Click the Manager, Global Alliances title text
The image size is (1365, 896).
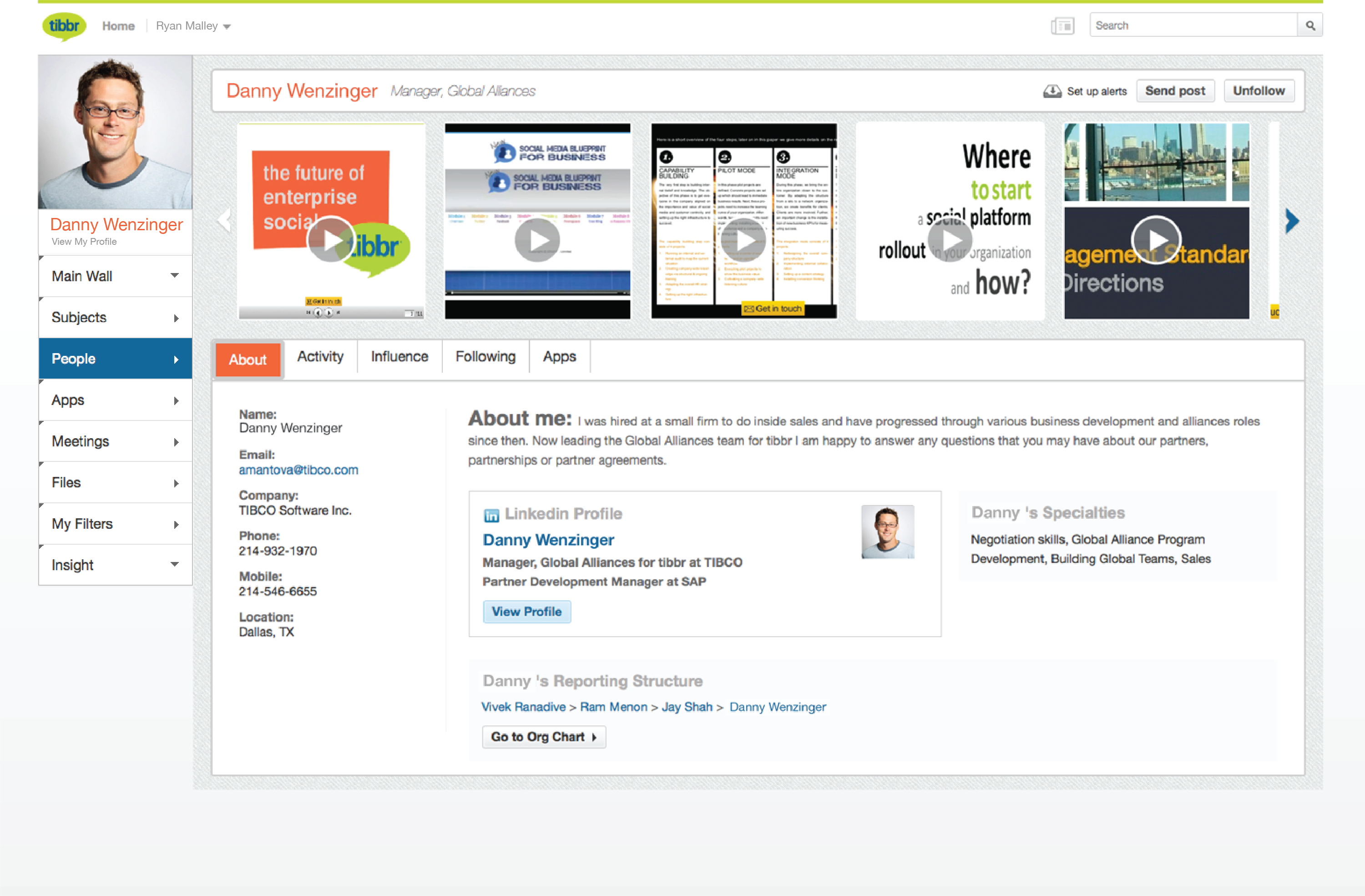click(462, 91)
